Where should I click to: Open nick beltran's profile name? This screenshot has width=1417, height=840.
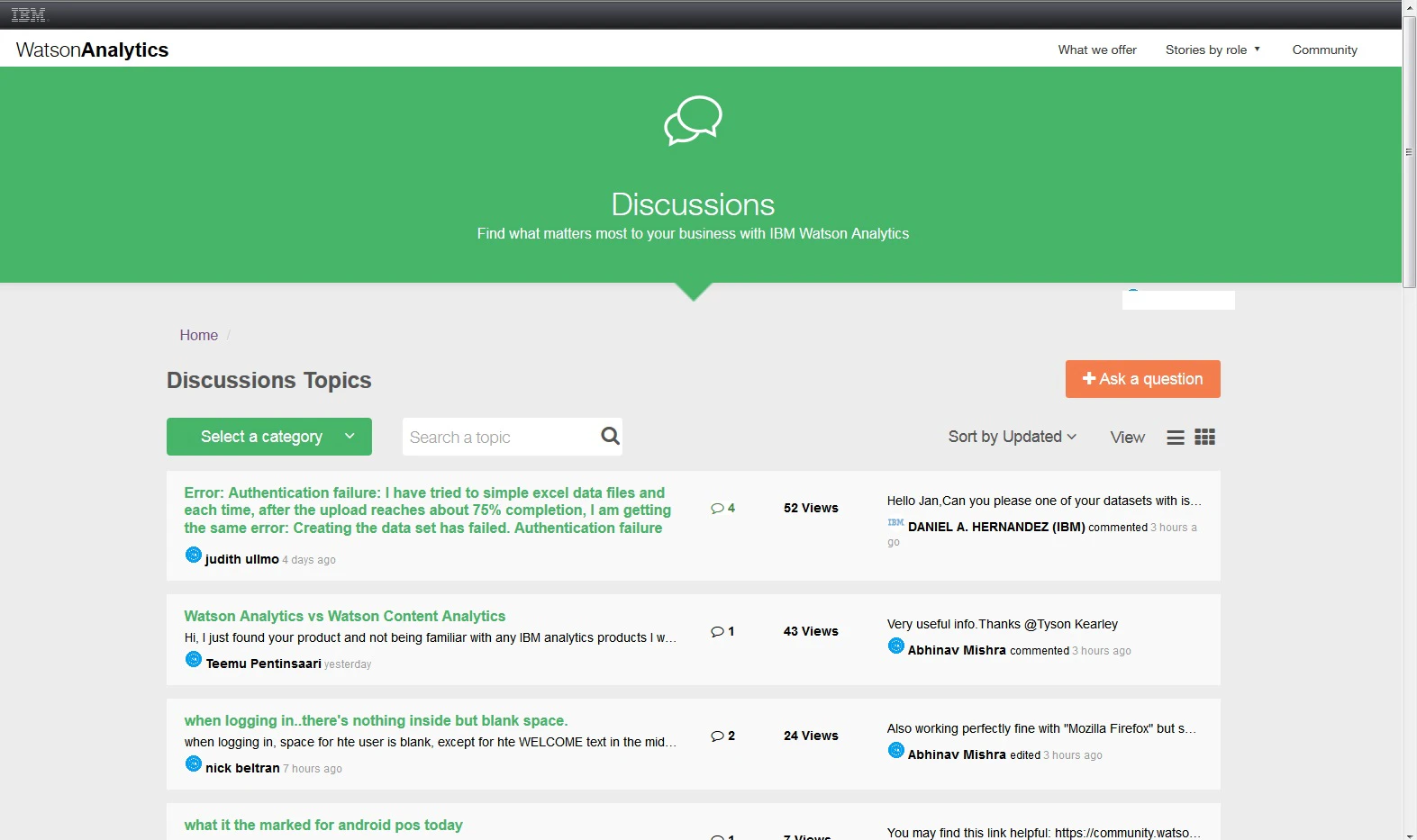click(x=242, y=768)
